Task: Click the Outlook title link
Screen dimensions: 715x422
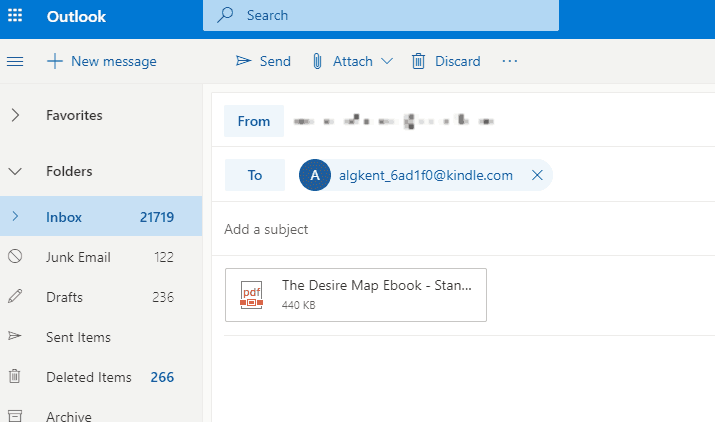Action: [76, 16]
